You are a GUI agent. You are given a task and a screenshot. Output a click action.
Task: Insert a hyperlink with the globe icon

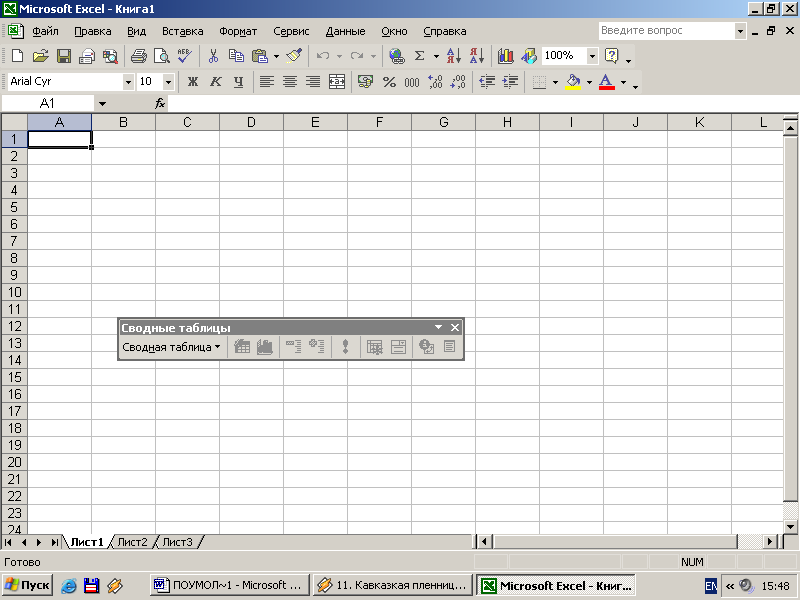click(396, 56)
